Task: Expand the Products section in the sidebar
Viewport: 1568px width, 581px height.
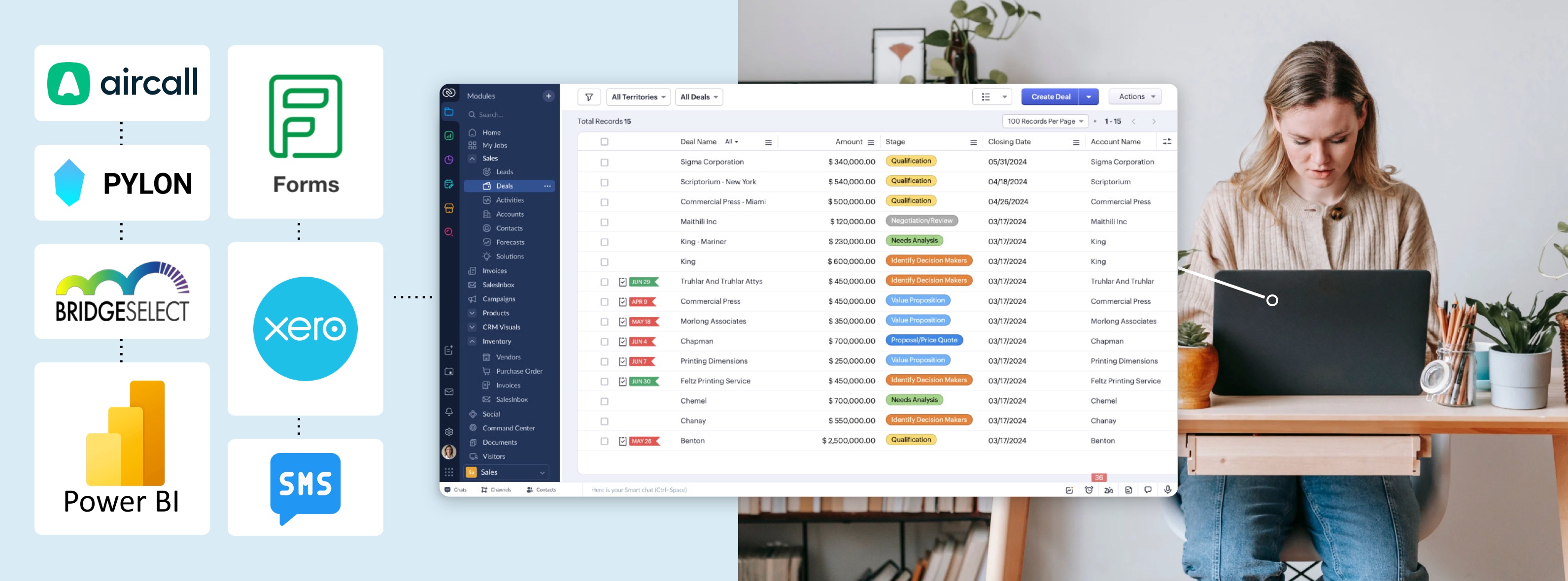Action: pos(473,313)
